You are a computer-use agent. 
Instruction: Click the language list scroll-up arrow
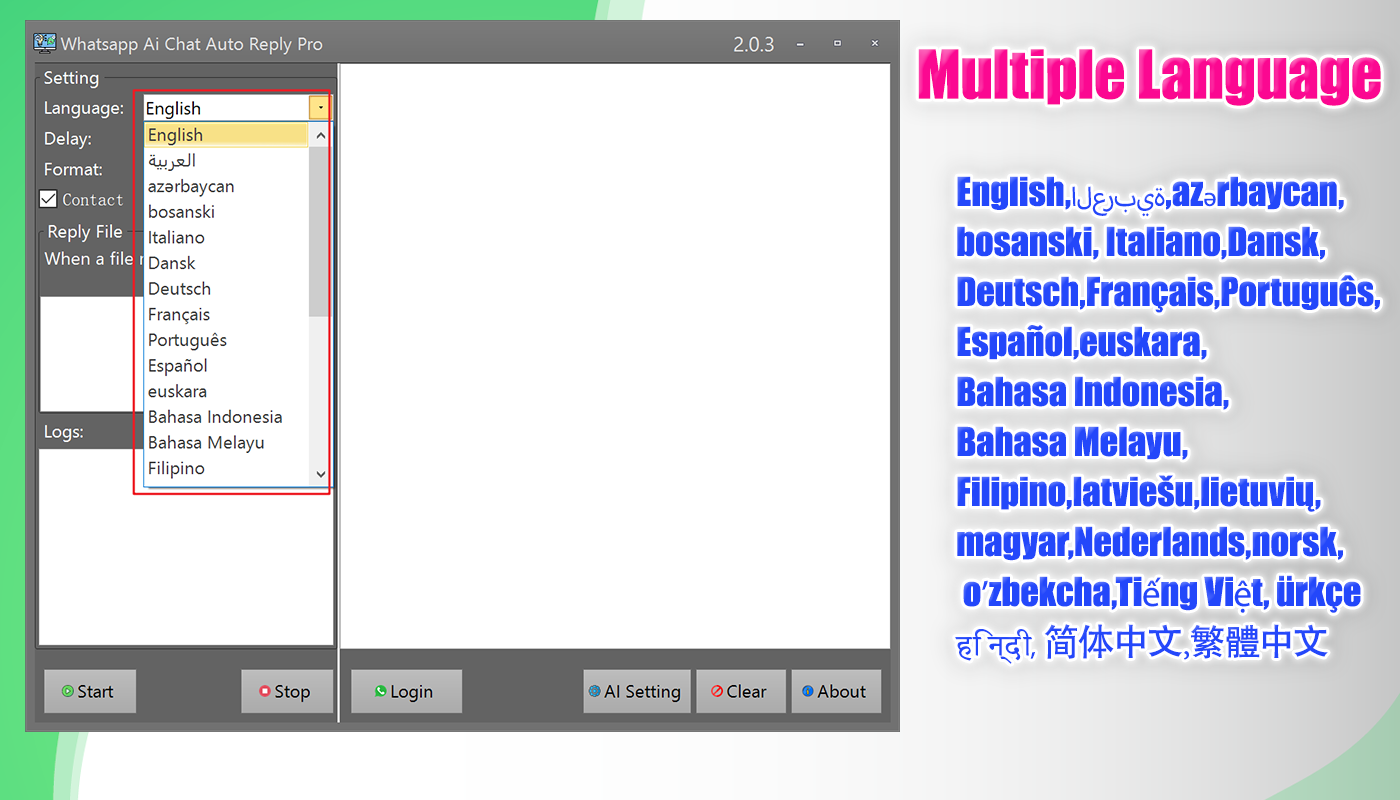[x=320, y=135]
